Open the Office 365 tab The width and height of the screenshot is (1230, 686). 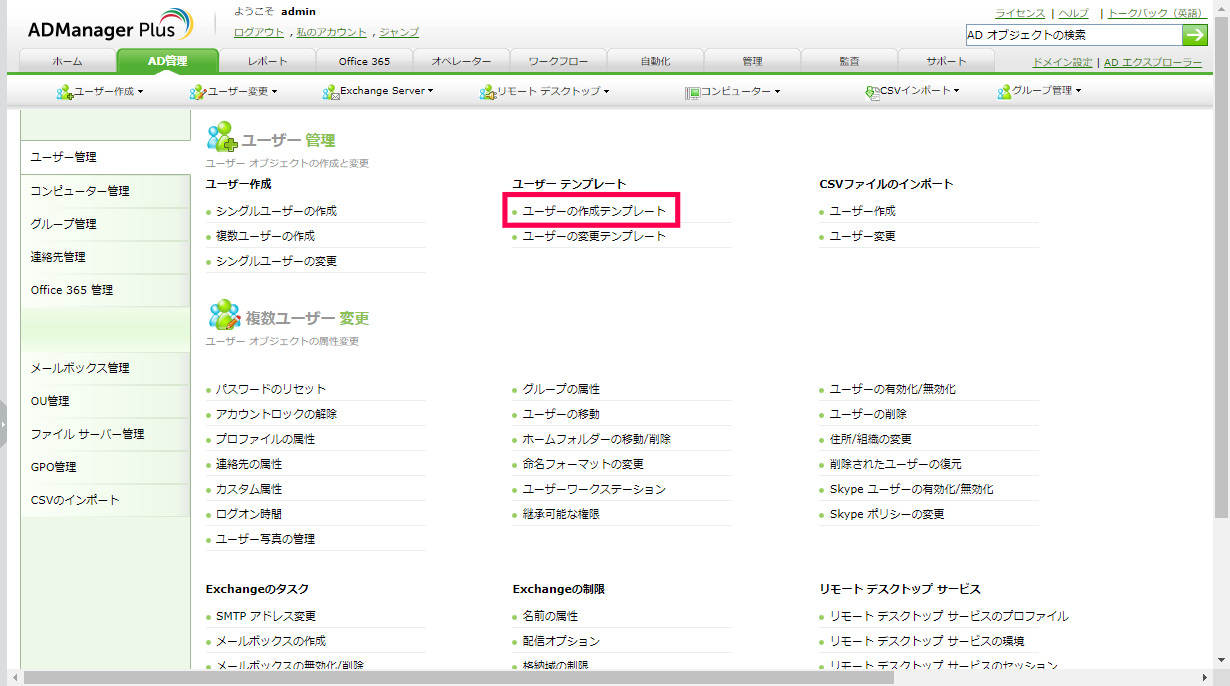[x=365, y=61]
